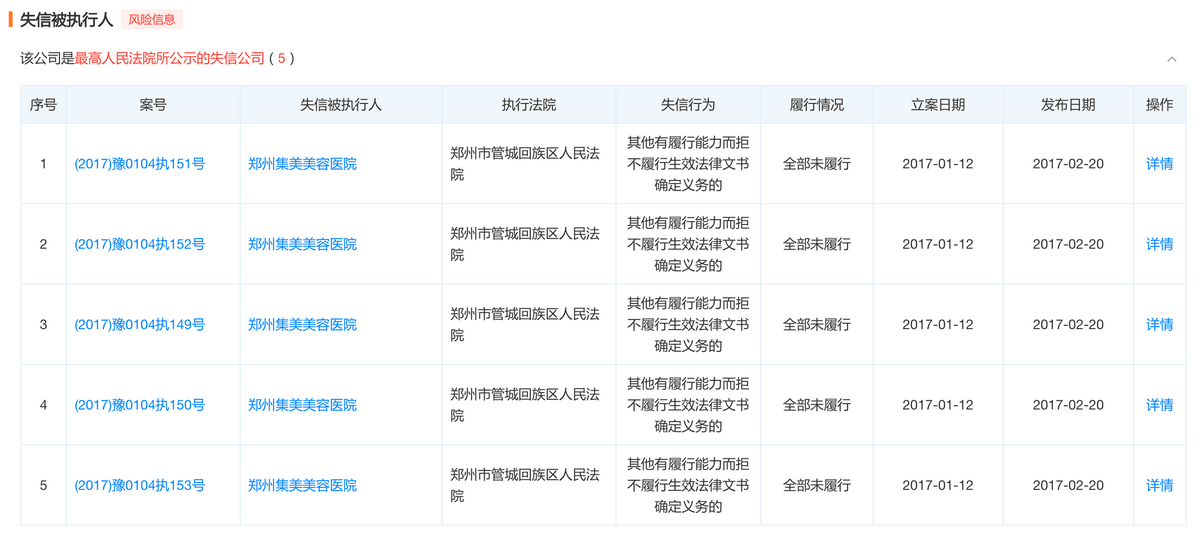This screenshot has height=541, width=1200.
Task: Open case (2017)豫0104执149号
Action: (x=139, y=325)
